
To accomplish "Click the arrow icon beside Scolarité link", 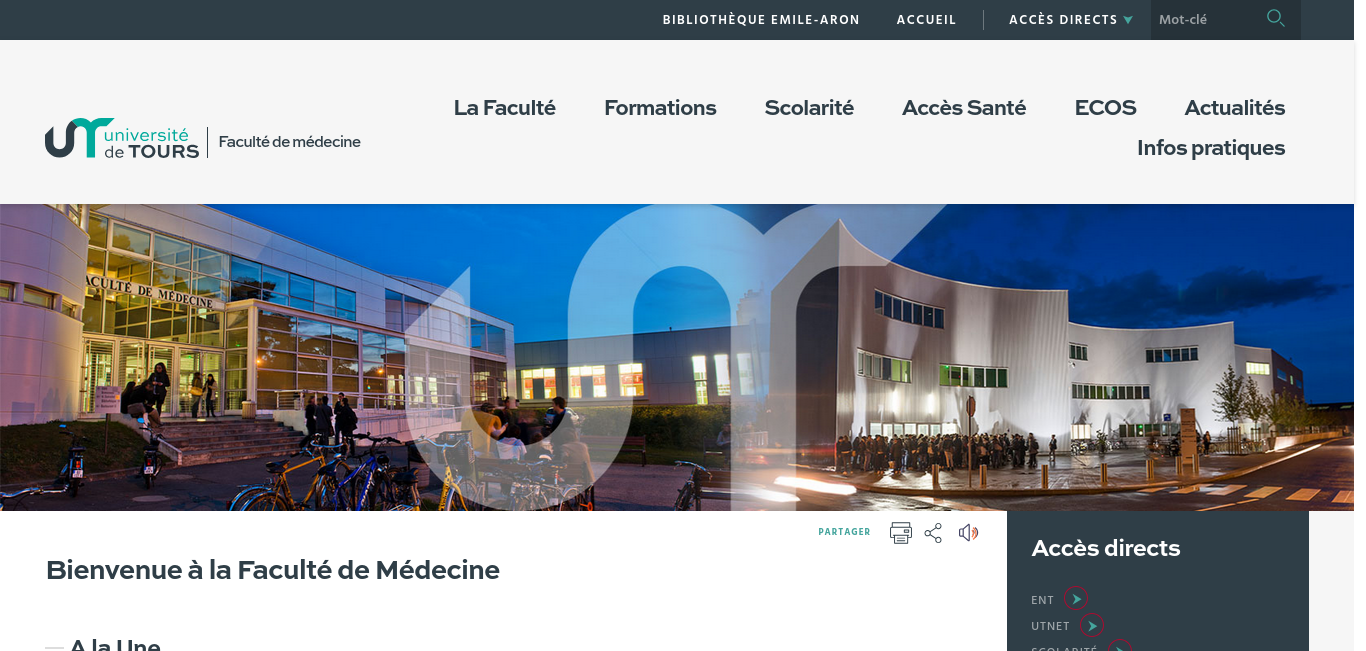I will click(1119, 646).
